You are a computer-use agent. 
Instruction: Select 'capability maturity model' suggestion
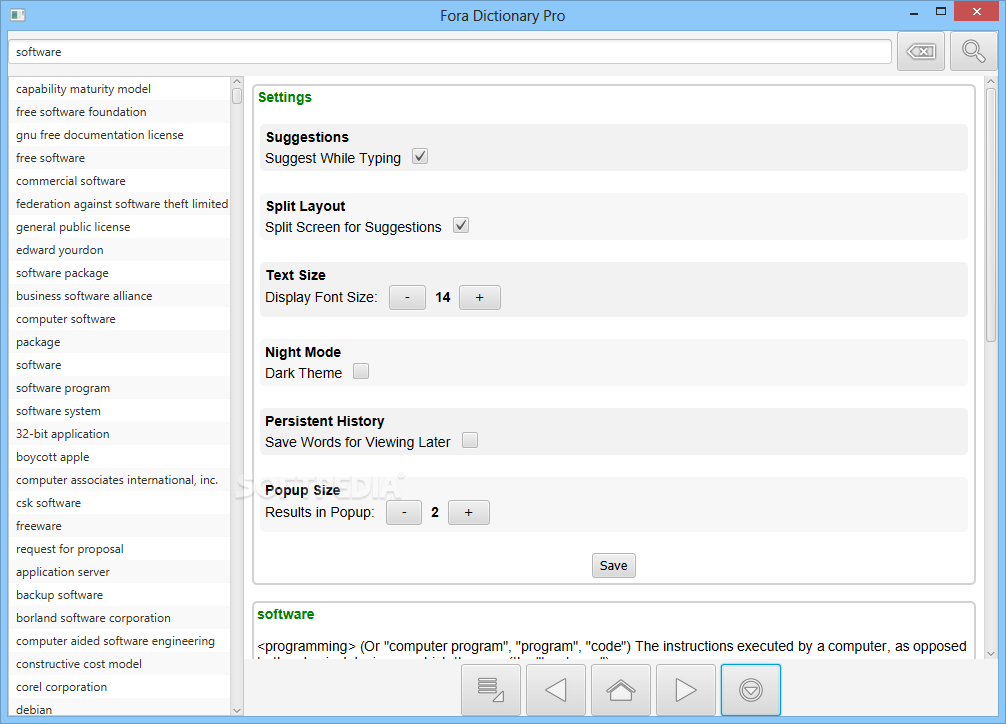coord(119,89)
